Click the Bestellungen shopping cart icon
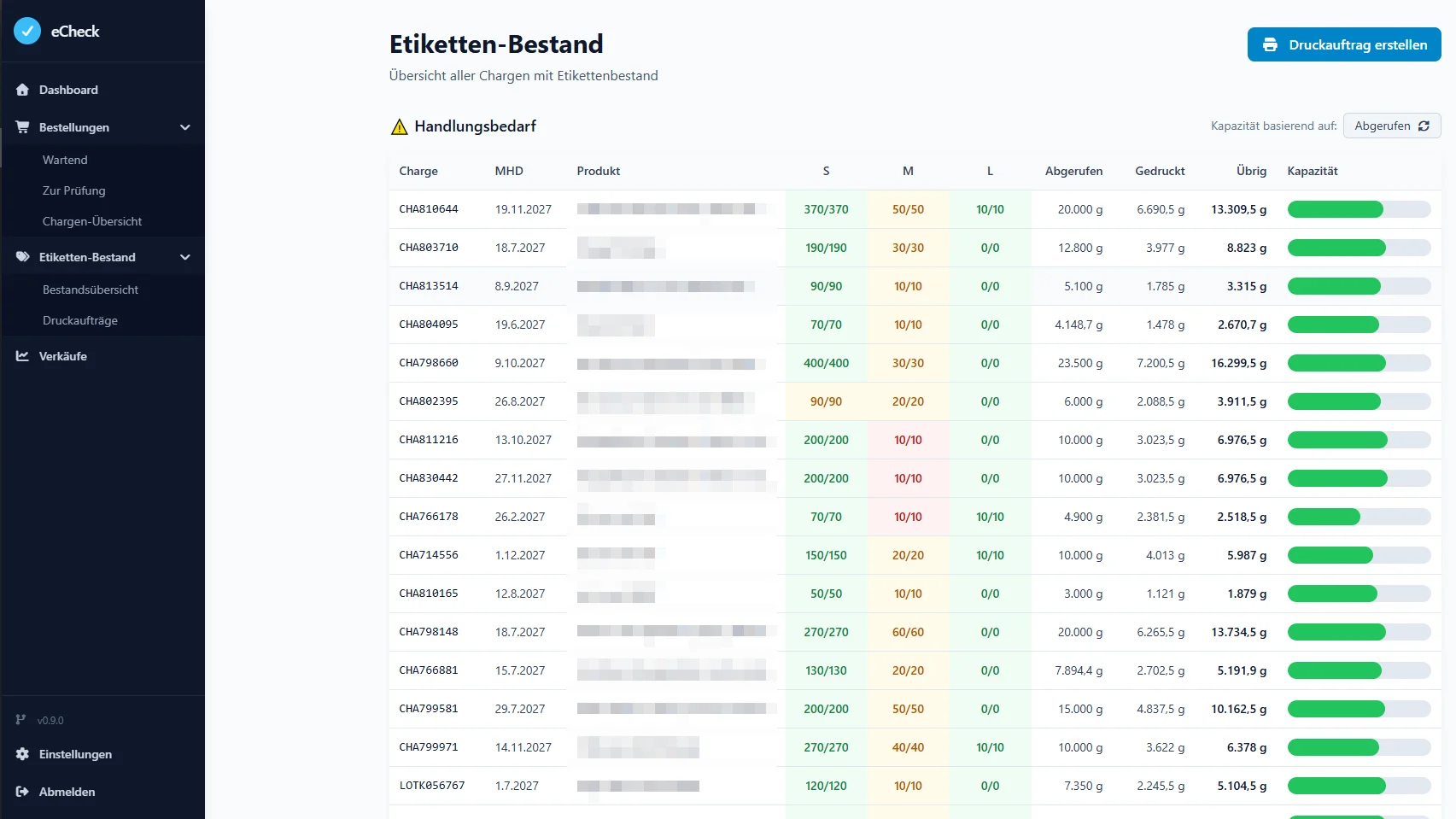 pos(22,127)
